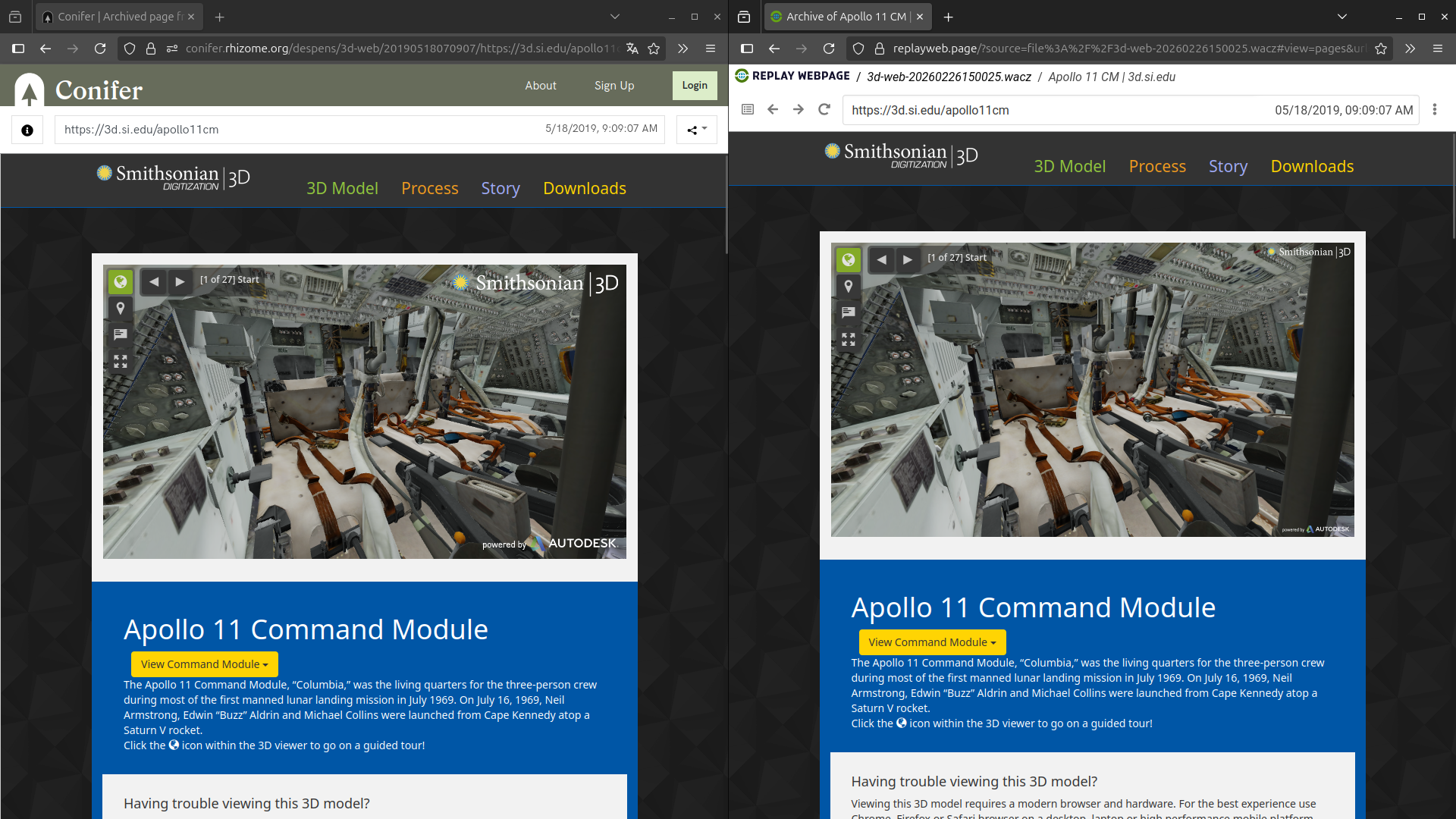
Task: Click previous tour step arrow in left viewer
Action: coord(154,281)
